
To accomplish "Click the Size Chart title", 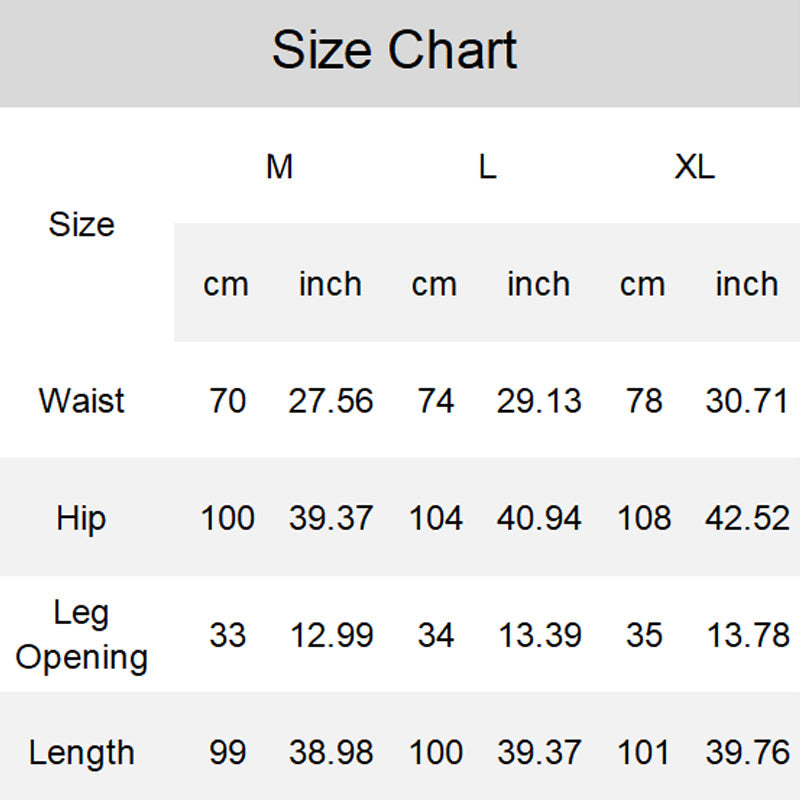I will tap(395, 50).
